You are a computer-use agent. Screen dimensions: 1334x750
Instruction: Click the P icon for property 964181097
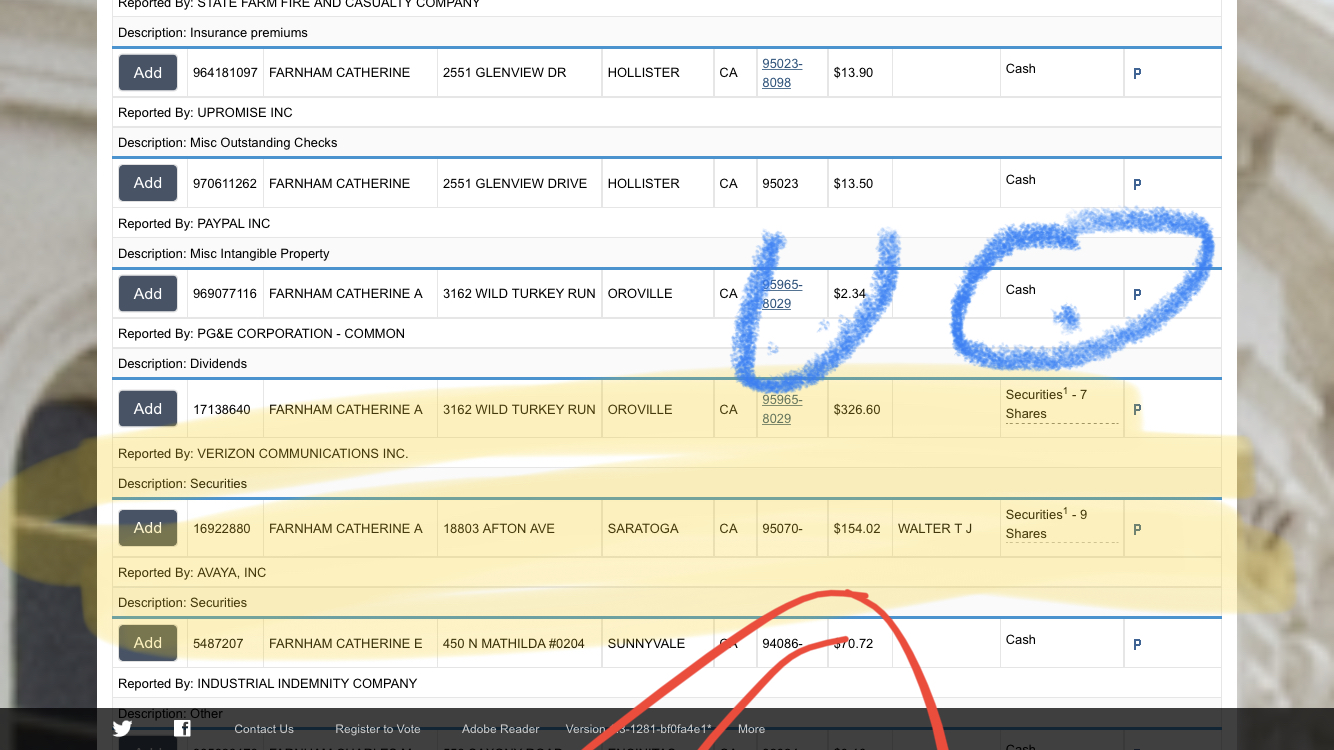click(1137, 73)
